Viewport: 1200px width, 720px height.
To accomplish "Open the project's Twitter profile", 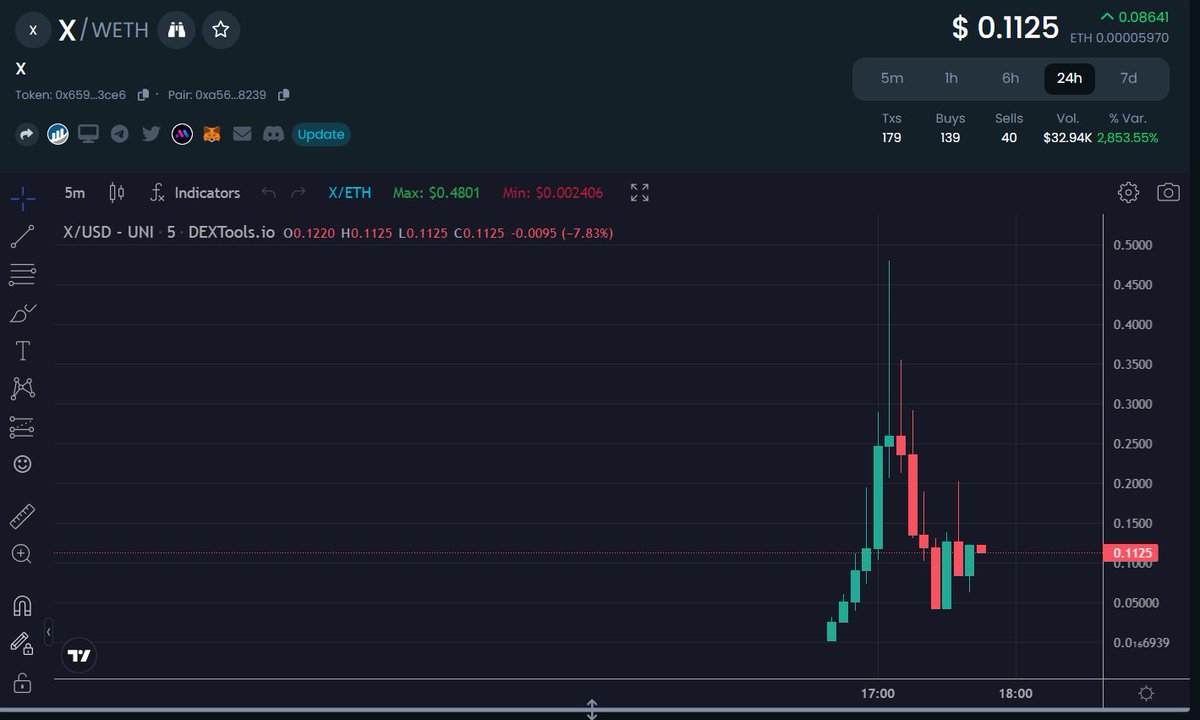I will 150,133.
